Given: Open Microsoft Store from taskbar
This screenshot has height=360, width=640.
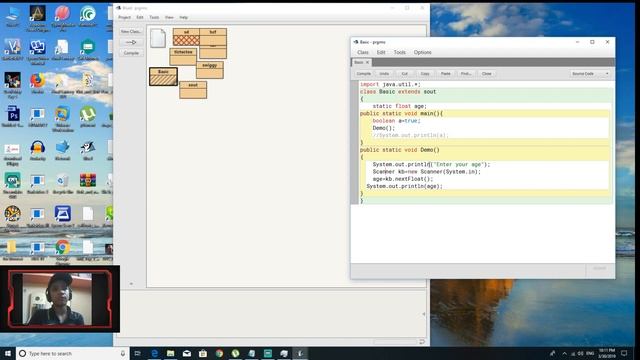Looking at the screenshot, I should tap(203, 353).
